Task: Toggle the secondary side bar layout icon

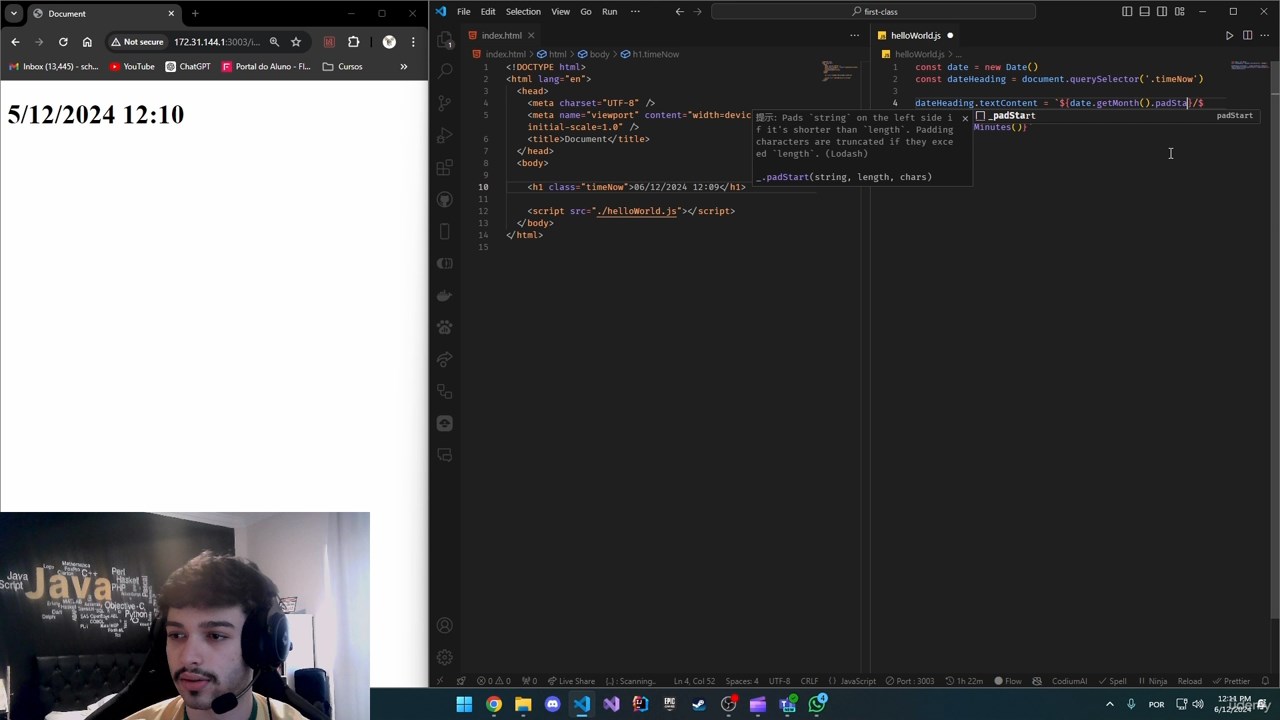Action: coord(1162,11)
